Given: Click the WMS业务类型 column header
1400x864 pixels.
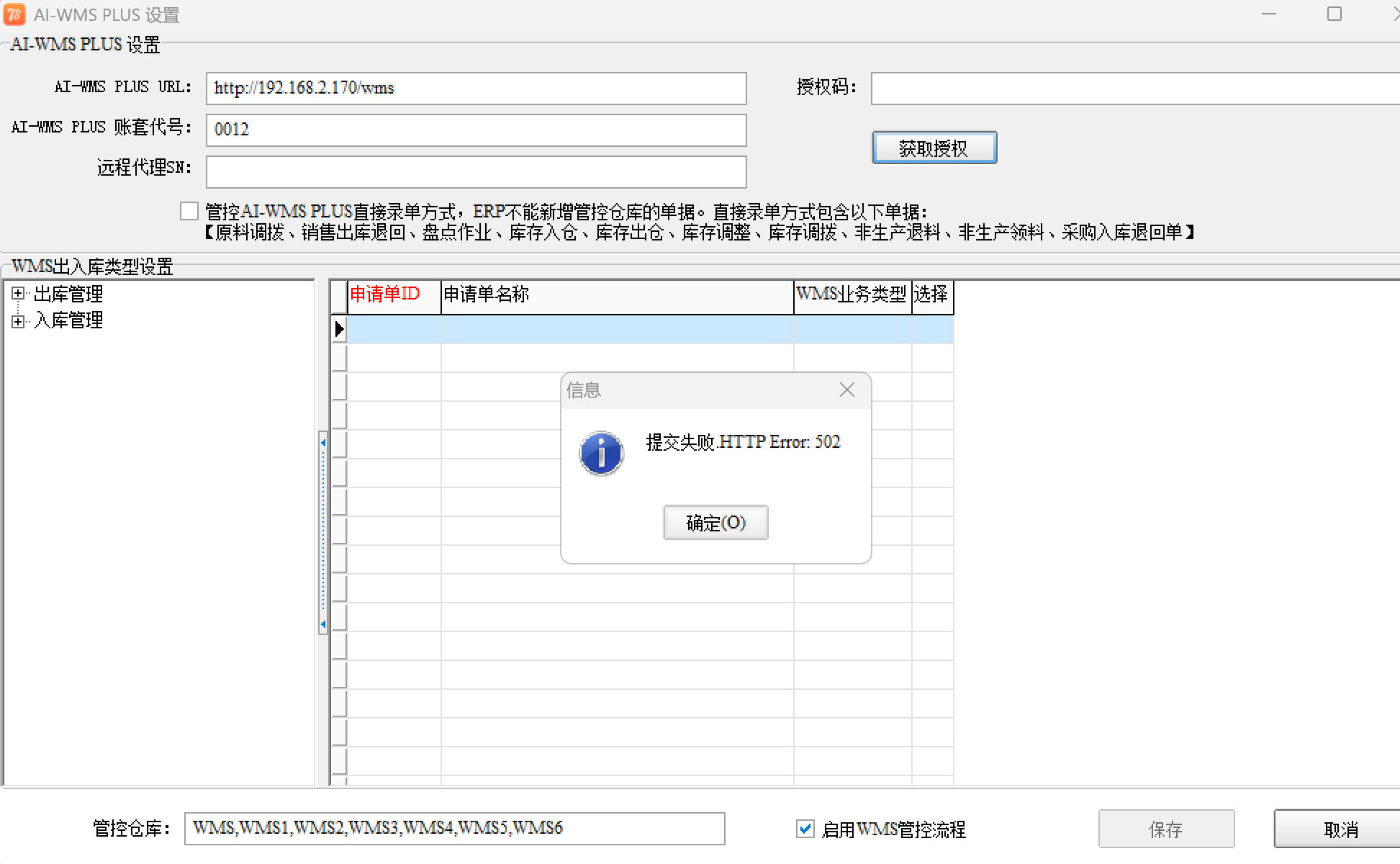Looking at the screenshot, I should (852, 297).
